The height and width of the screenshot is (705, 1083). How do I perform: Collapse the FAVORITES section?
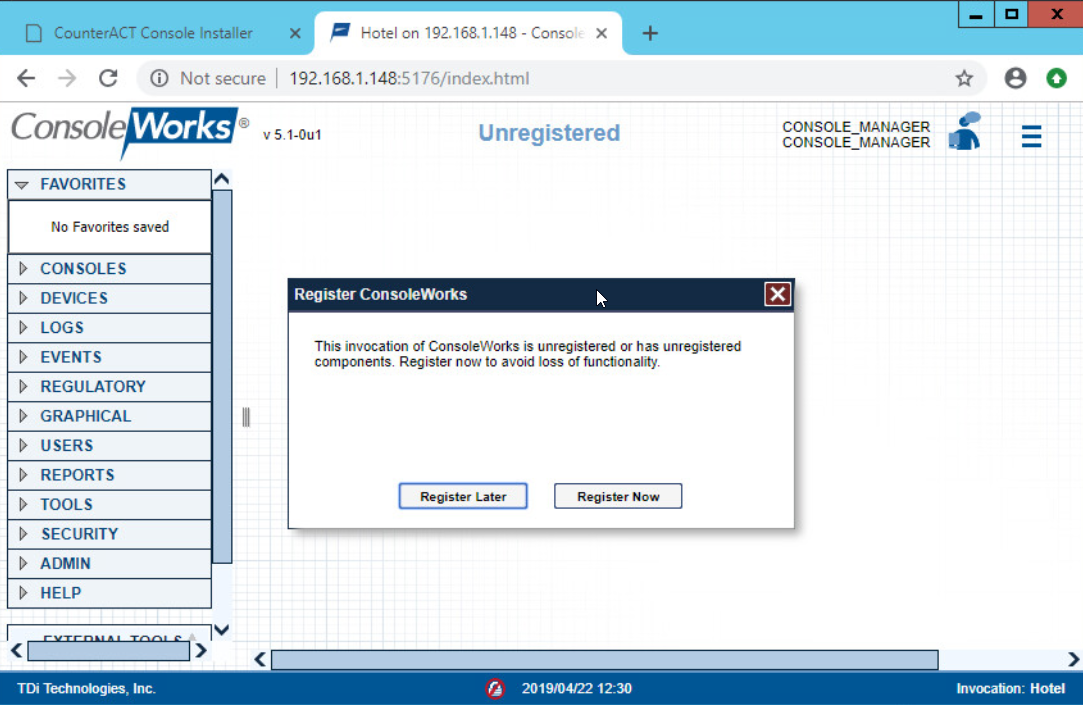coord(109,184)
